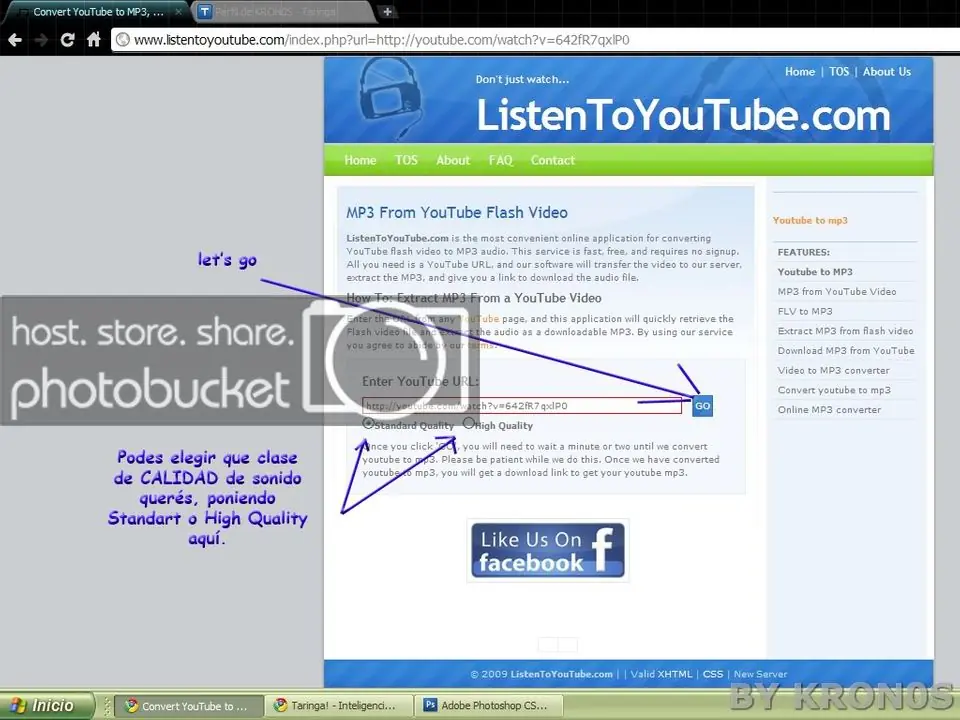
Task: Select the Convert YouTube to MP3 tab
Action: [x=98, y=12]
